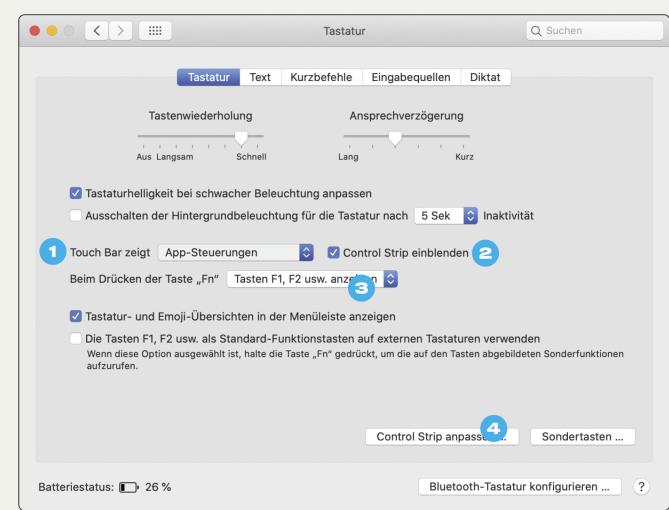Click the red close window button
669x510 pixels.
(35, 31)
